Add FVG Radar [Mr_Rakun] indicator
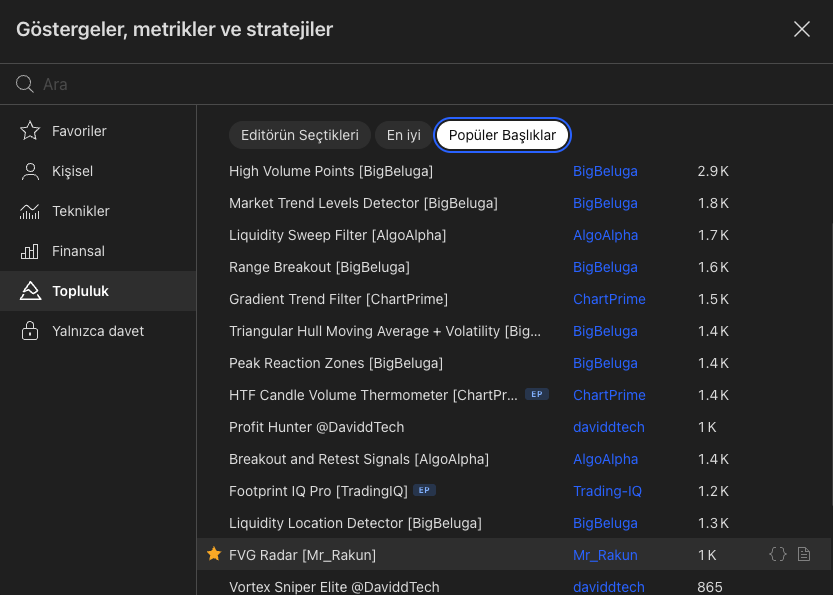Screen dimensions: 833x595 [x=302, y=555]
